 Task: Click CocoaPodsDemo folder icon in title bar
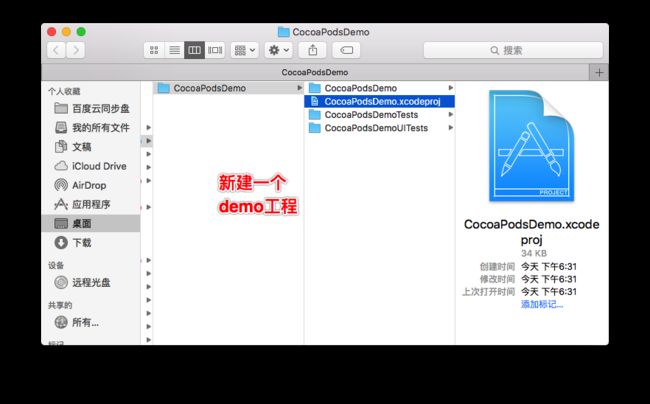pyautogui.click(x=284, y=32)
